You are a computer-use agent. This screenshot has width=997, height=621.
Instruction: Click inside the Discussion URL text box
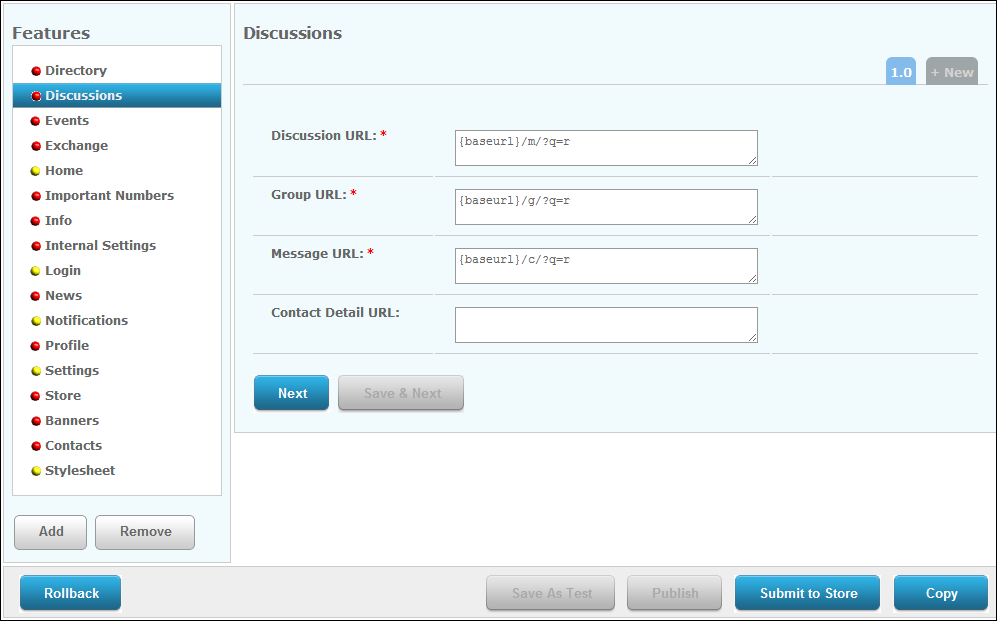(x=605, y=148)
